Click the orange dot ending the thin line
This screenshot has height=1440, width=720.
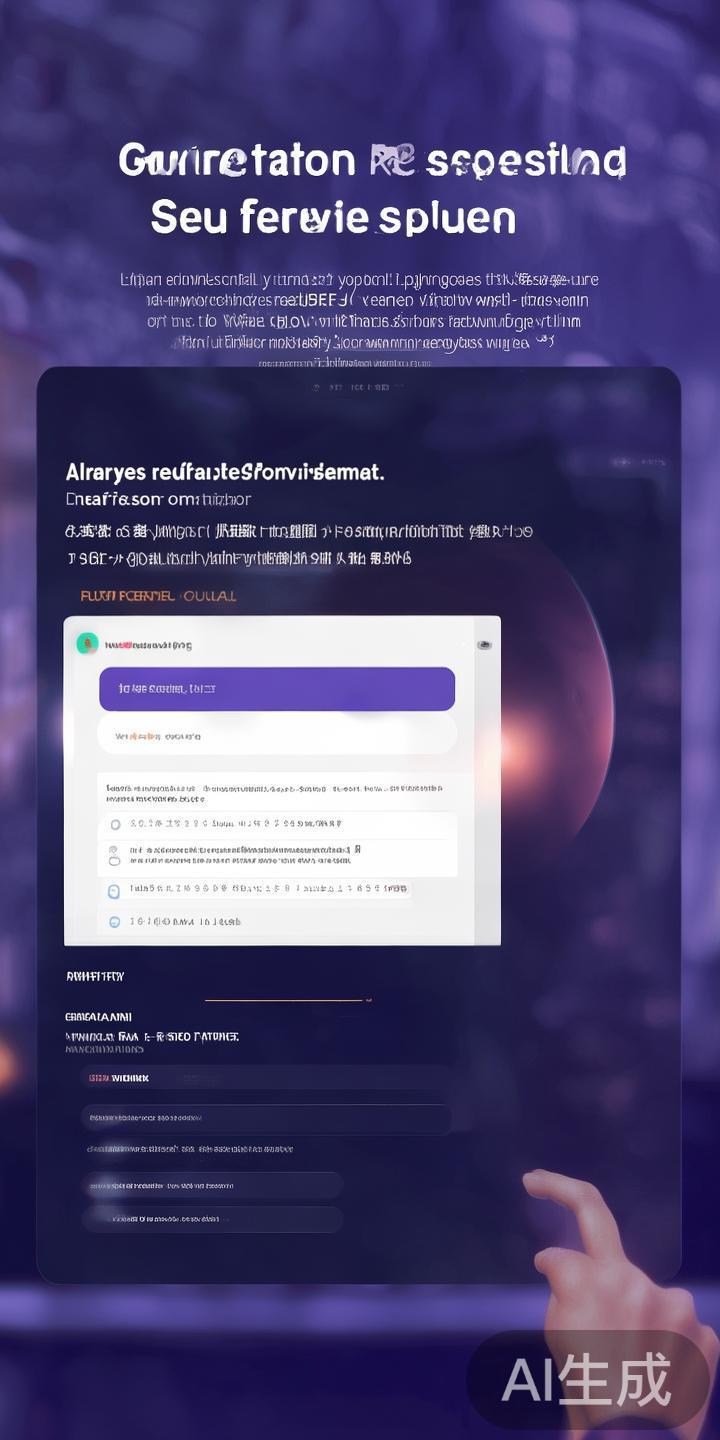pos(368,998)
